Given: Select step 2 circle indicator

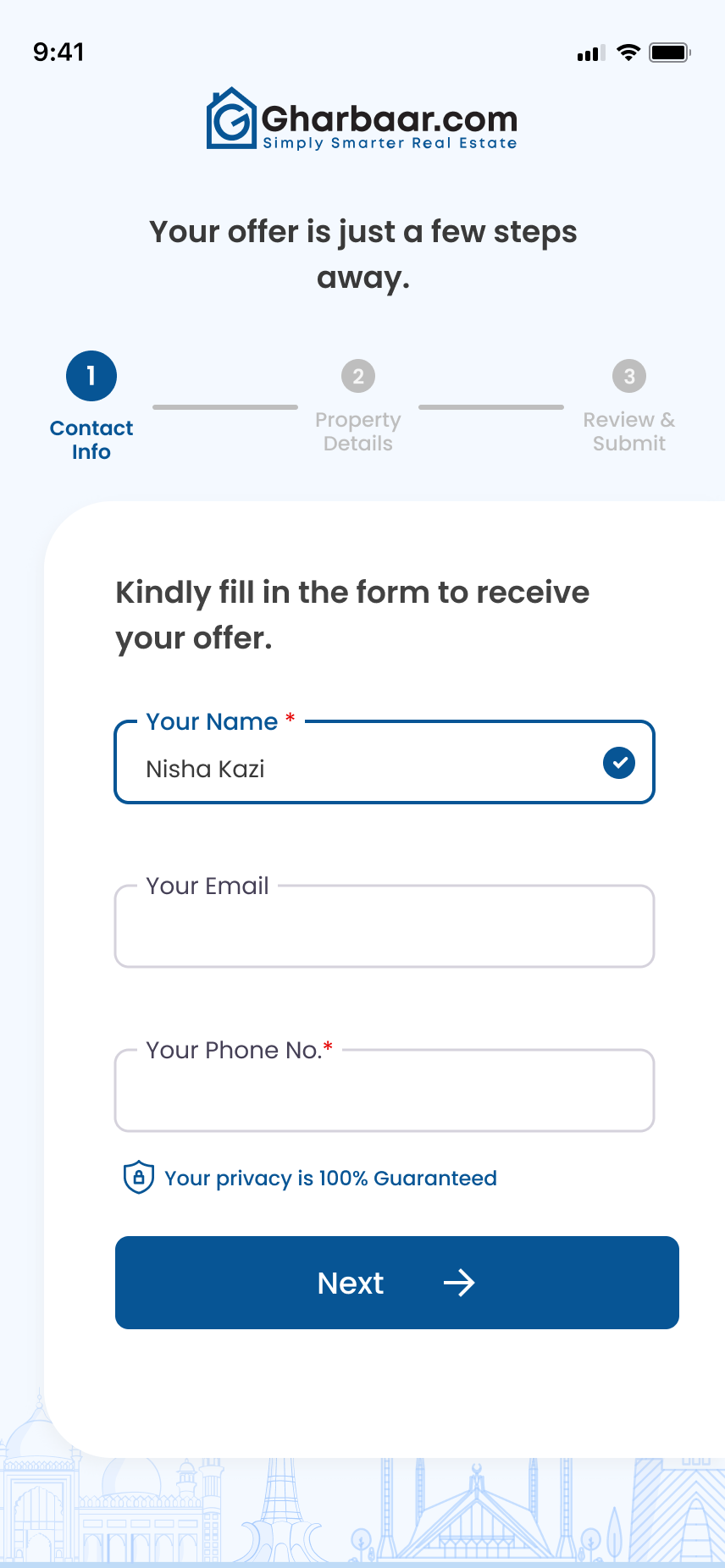Looking at the screenshot, I should pos(358,376).
